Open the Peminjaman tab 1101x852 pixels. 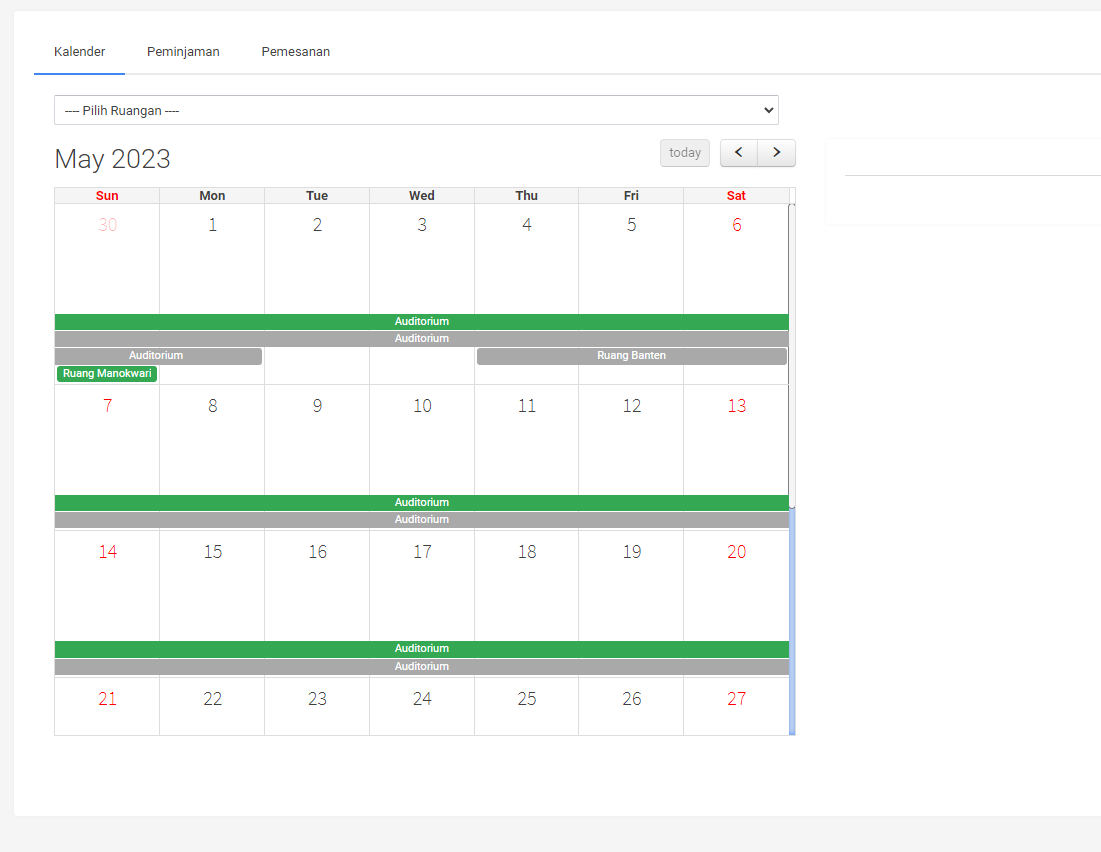[x=183, y=52]
